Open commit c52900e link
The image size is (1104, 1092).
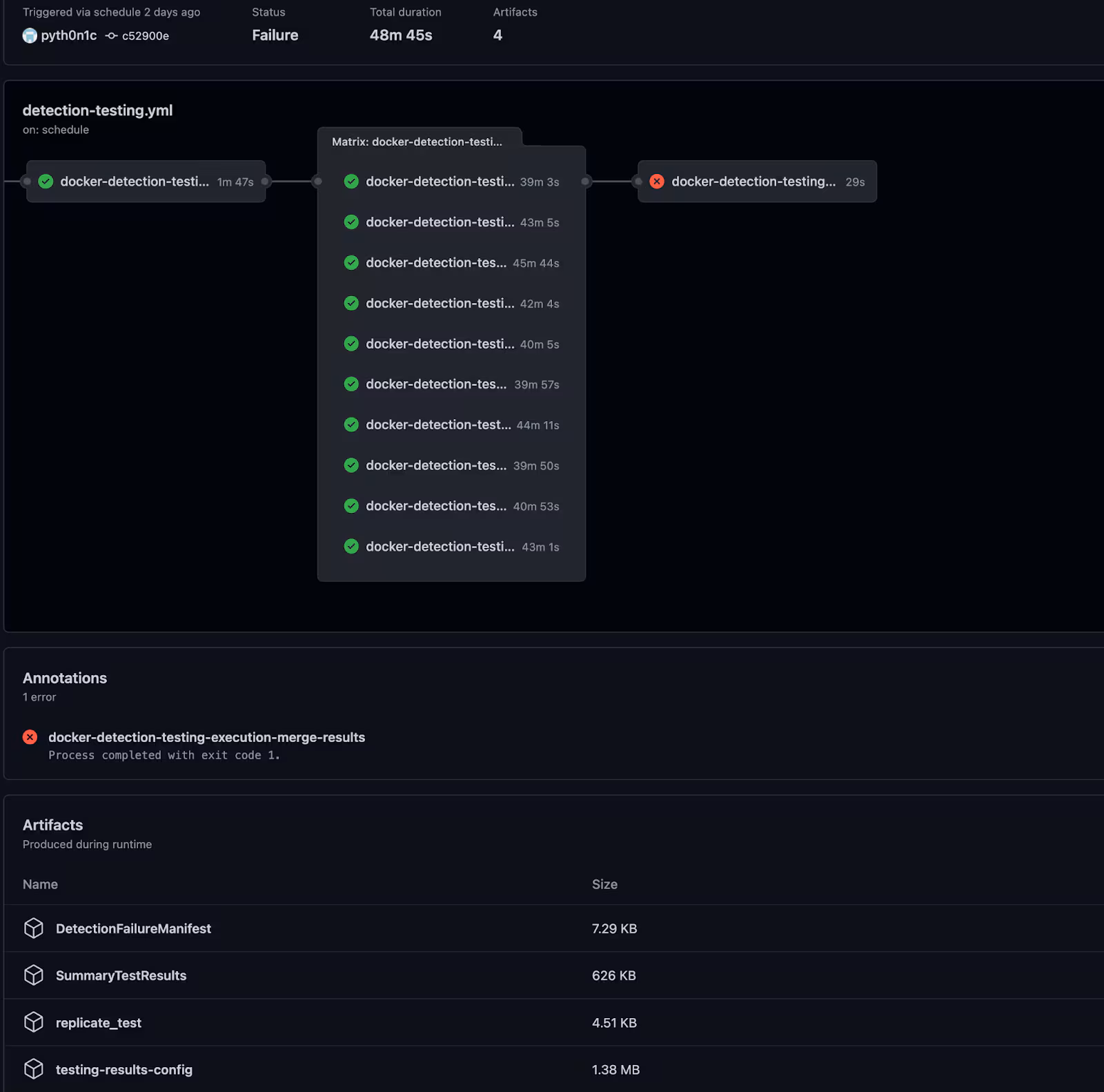(x=145, y=36)
